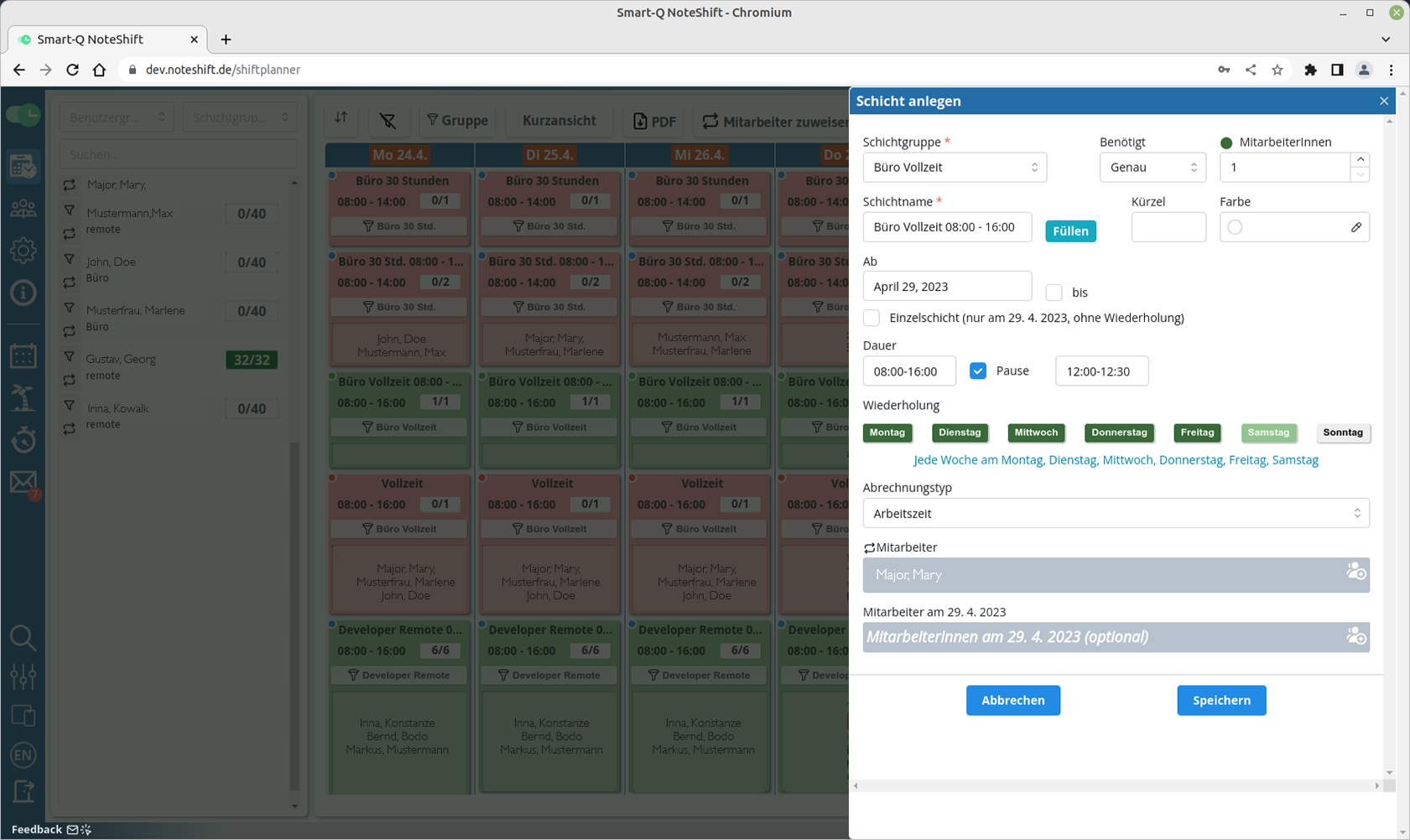1410x840 pixels.
Task: Click the Füllen button
Action: click(1070, 231)
